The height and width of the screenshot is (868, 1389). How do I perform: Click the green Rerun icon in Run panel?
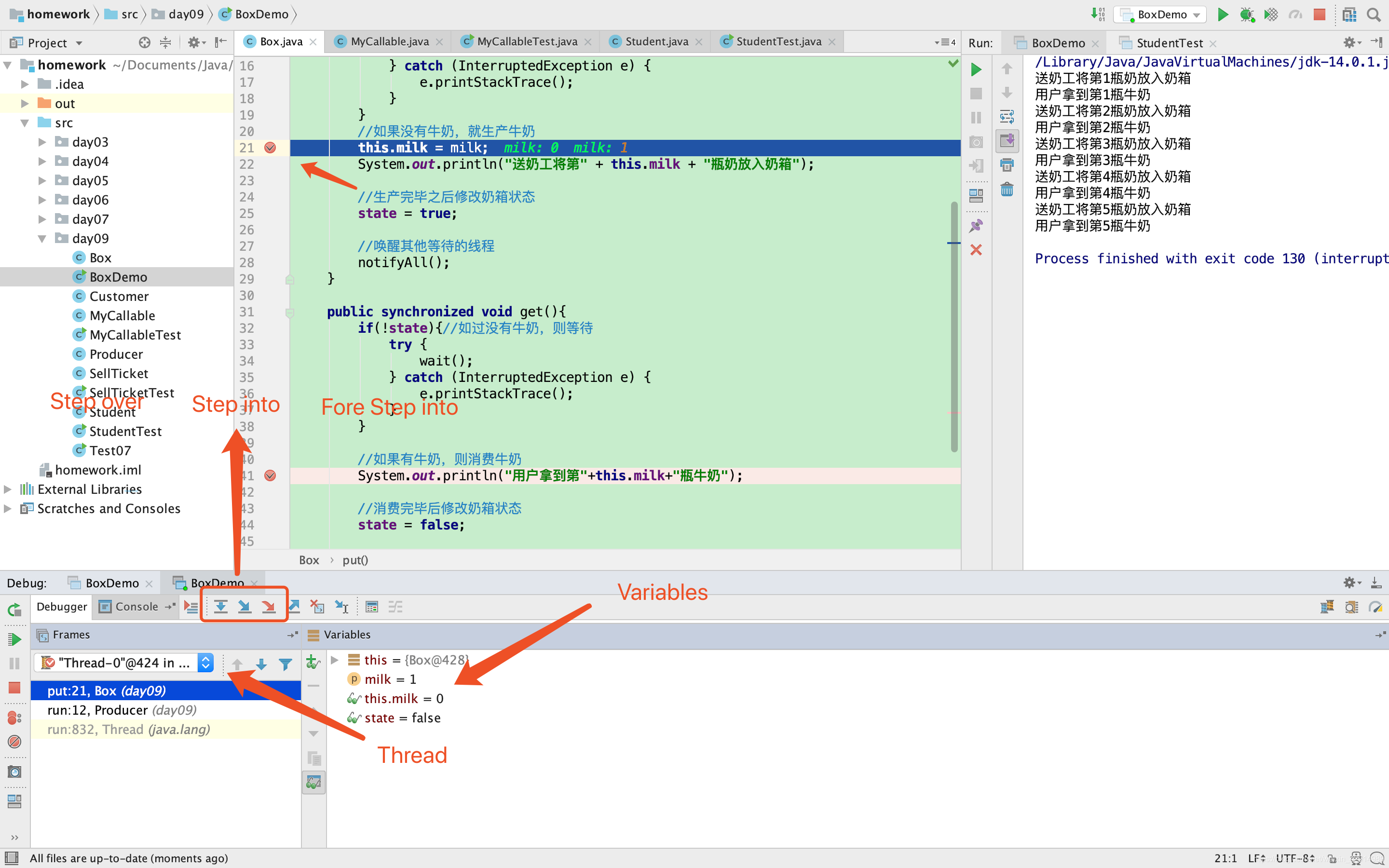[x=976, y=69]
